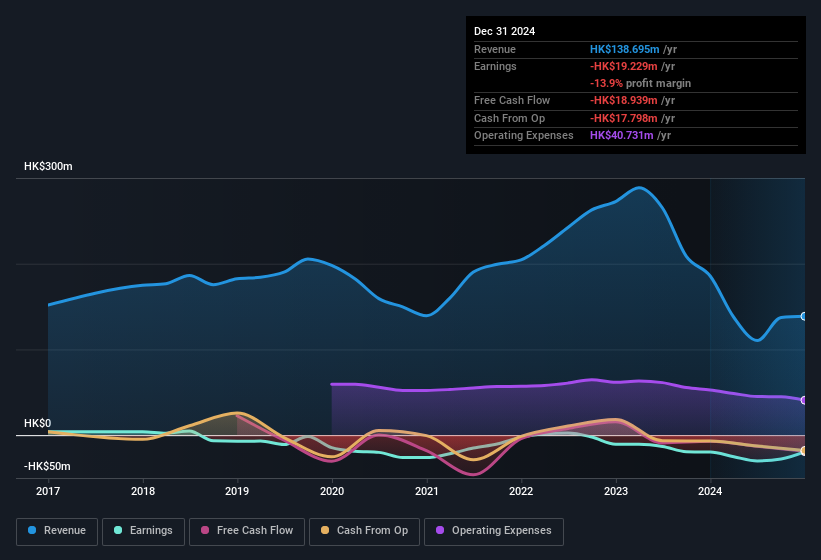
Task: Click the 2023 x-axis label
Action: point(616,491)
